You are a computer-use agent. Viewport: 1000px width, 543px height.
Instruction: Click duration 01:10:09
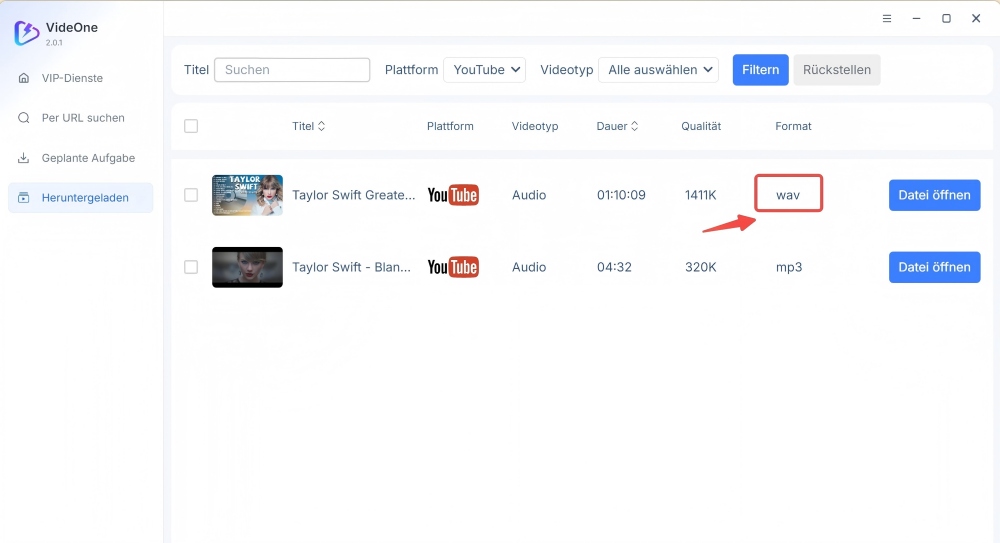coord(621,195)
